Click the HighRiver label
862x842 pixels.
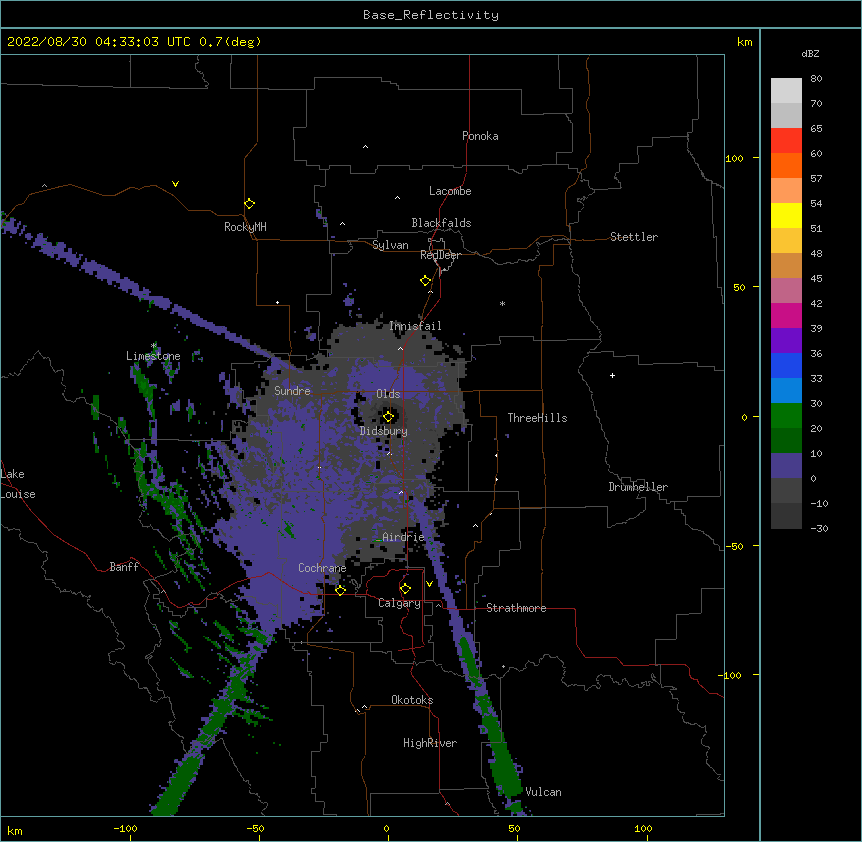(x=430, y=743)
